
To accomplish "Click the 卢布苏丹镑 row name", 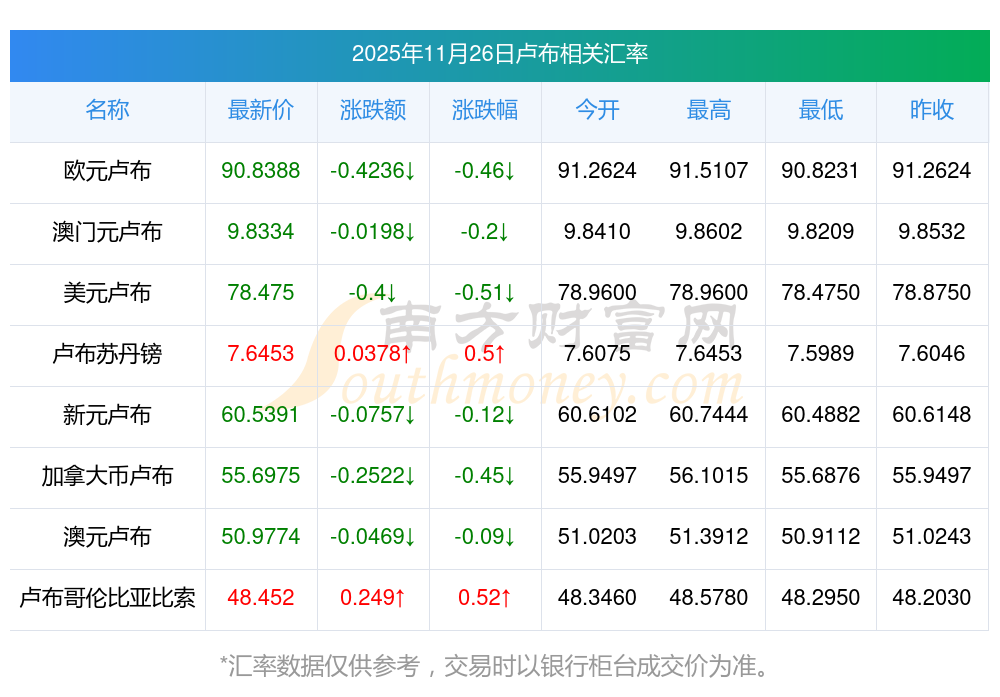I will [x=107, y=354].
